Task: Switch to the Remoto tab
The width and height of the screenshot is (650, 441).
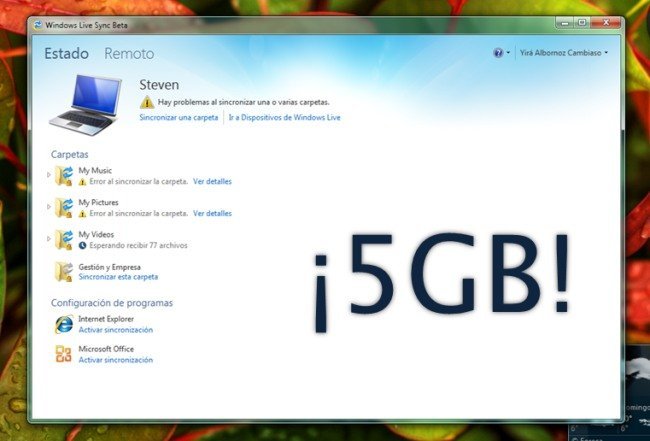Action: [129, 53]
